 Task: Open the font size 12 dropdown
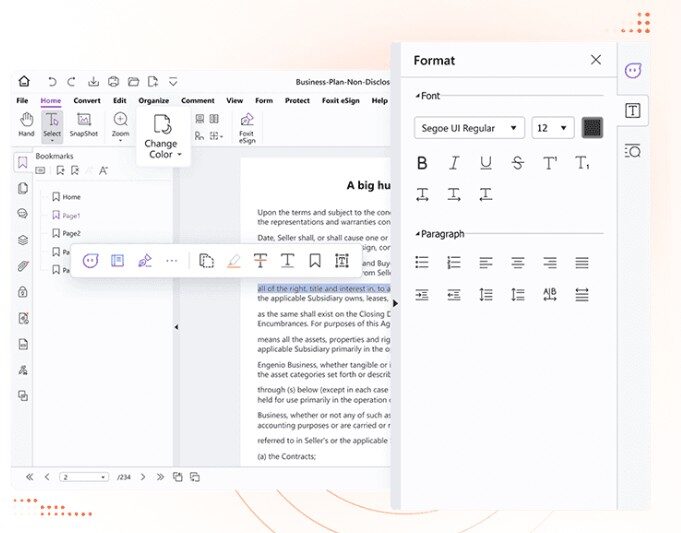tap(552, 128)
